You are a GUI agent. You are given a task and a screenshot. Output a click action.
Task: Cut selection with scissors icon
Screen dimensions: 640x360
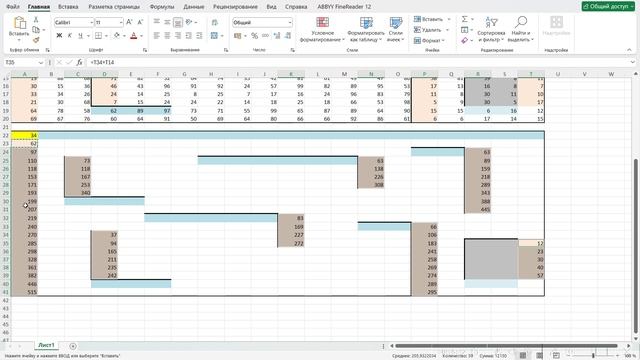(36, 20)
